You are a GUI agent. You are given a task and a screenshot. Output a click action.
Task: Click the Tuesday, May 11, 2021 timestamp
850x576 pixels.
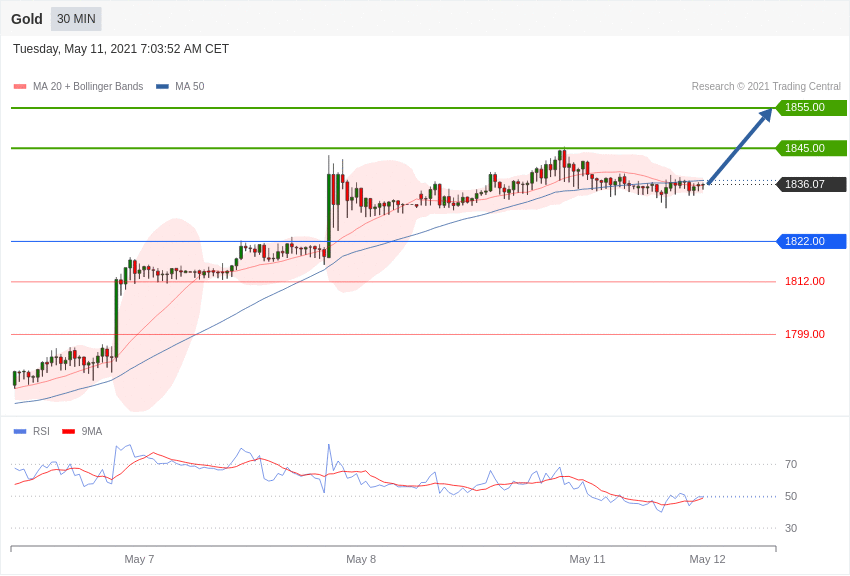pyautogui.click(x=121, y=49)
